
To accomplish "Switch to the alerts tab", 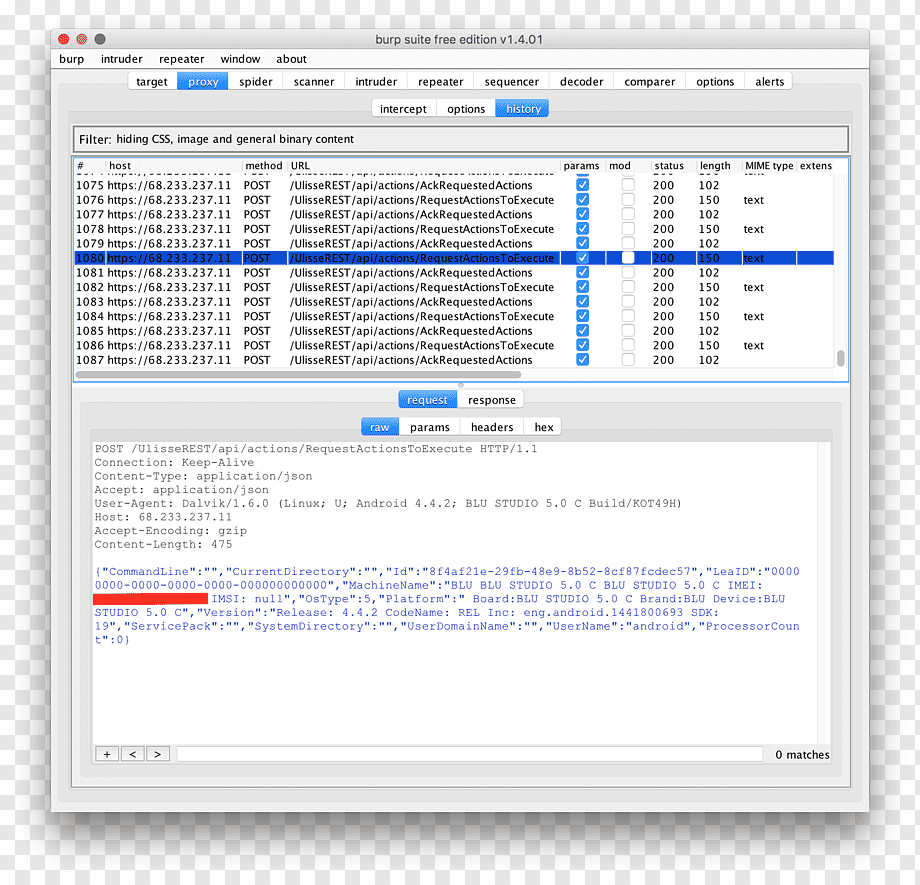I will [769, 82].
